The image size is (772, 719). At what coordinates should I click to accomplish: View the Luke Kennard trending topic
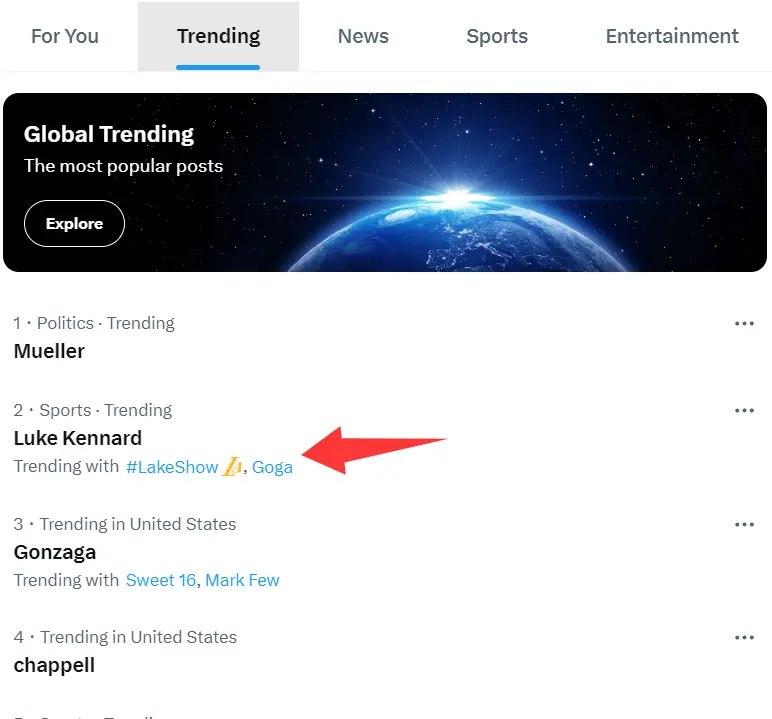coord(78,438)
